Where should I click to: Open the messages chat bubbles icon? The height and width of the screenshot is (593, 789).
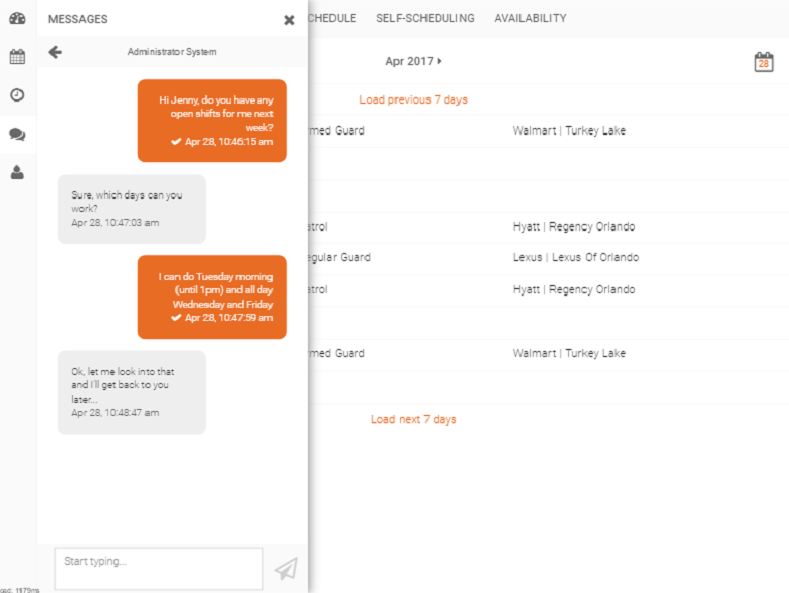tap(17, 134)
